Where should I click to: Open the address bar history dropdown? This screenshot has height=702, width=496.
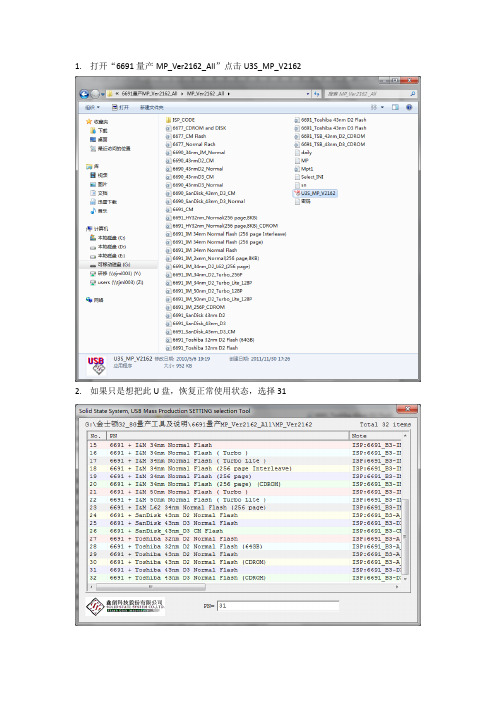tap(308, 94)
